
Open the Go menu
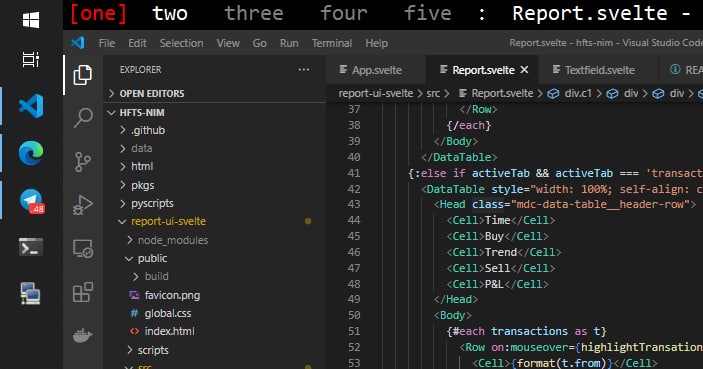tap(260, 43)
